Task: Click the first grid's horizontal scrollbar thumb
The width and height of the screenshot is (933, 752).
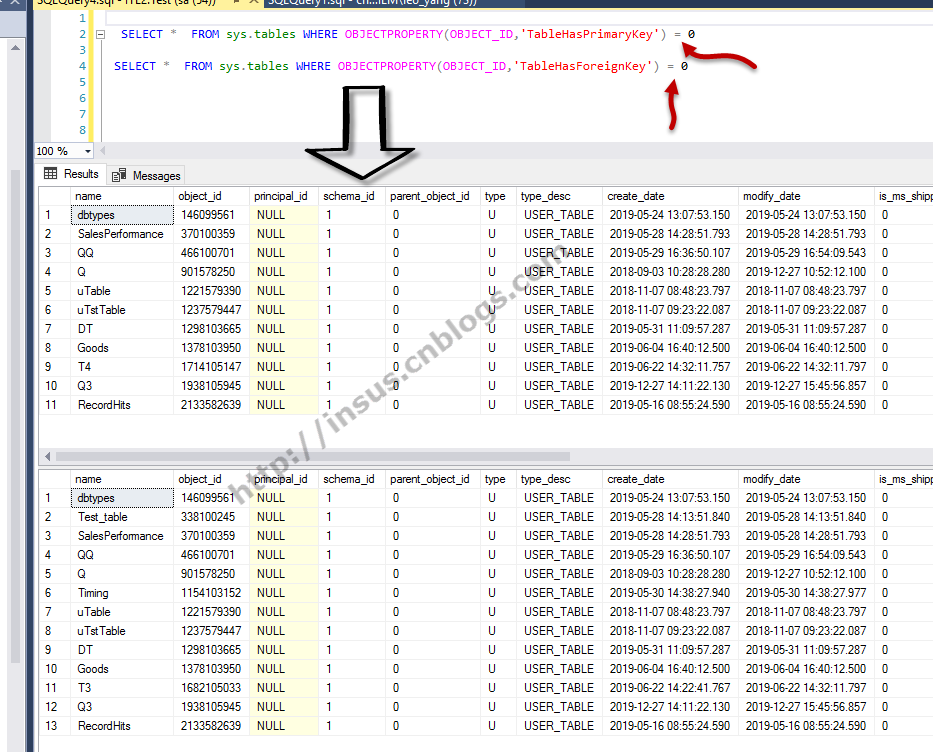Action: 312,456
